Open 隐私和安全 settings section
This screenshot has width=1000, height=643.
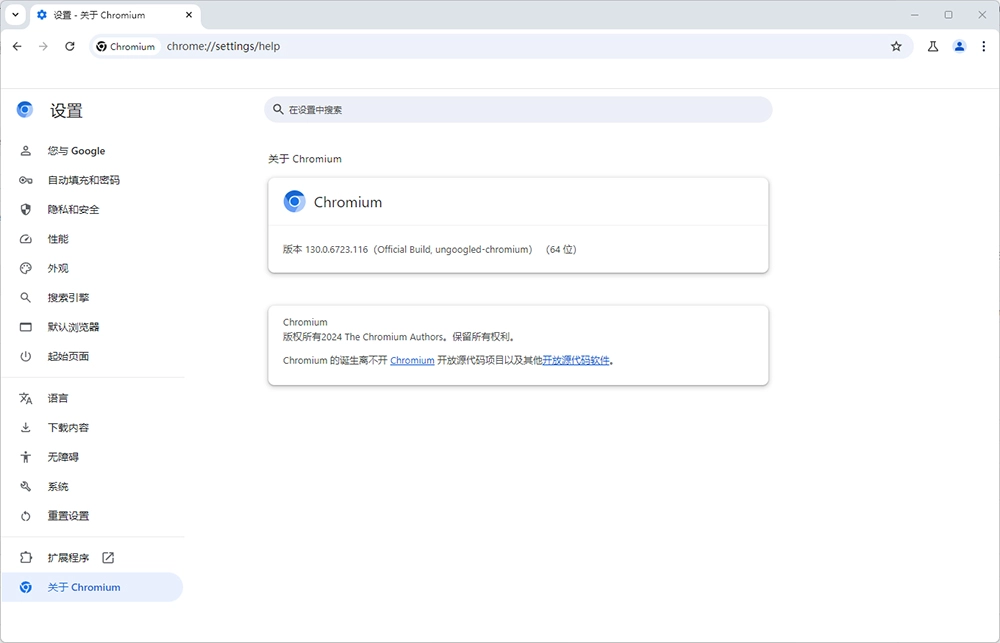pyautogui.click(x=92, y=210)
